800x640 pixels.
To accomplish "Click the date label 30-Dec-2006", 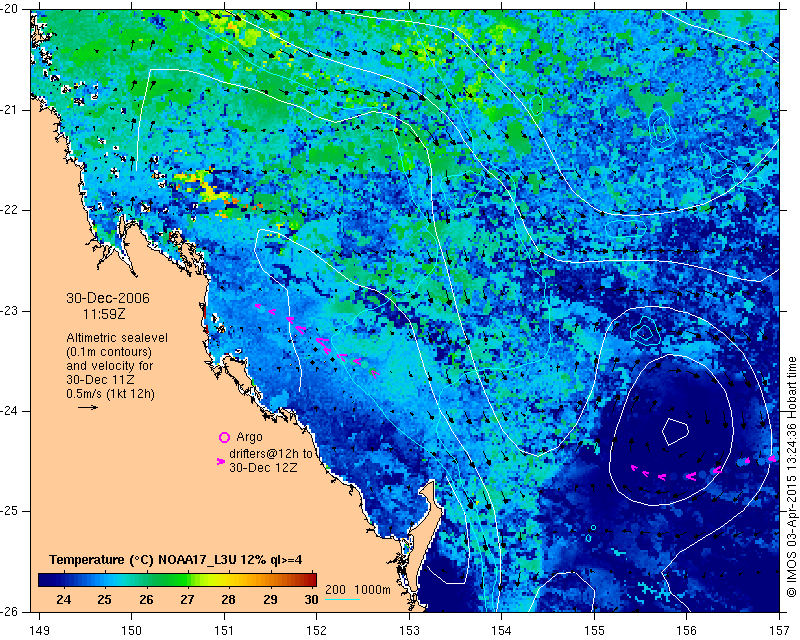I will pos(108,298).
